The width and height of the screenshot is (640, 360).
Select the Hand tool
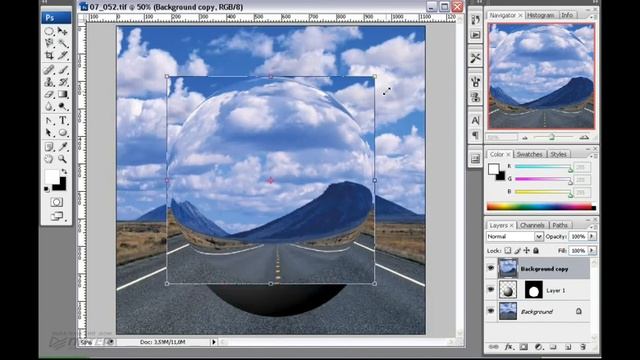[x=49, y=159]
